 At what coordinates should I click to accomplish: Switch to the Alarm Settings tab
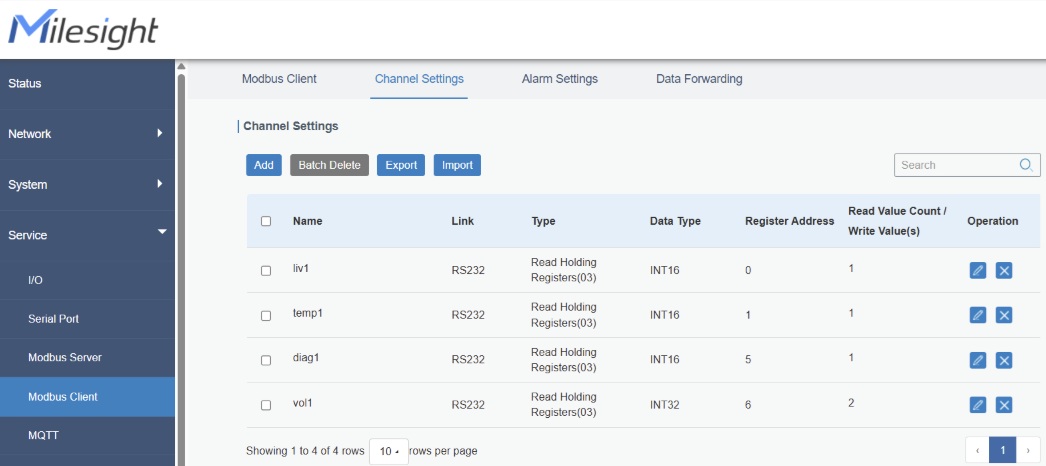pos(559,79)
